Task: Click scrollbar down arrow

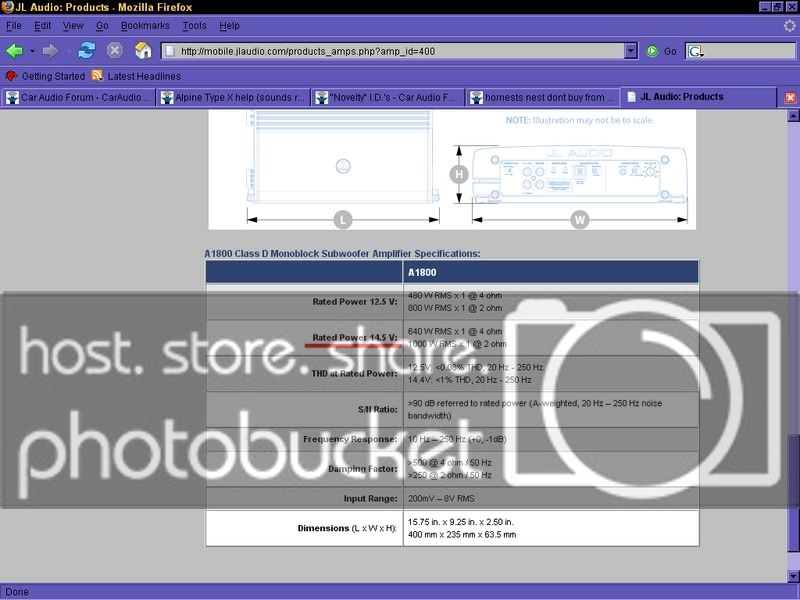Action: [x=793, y=577]
